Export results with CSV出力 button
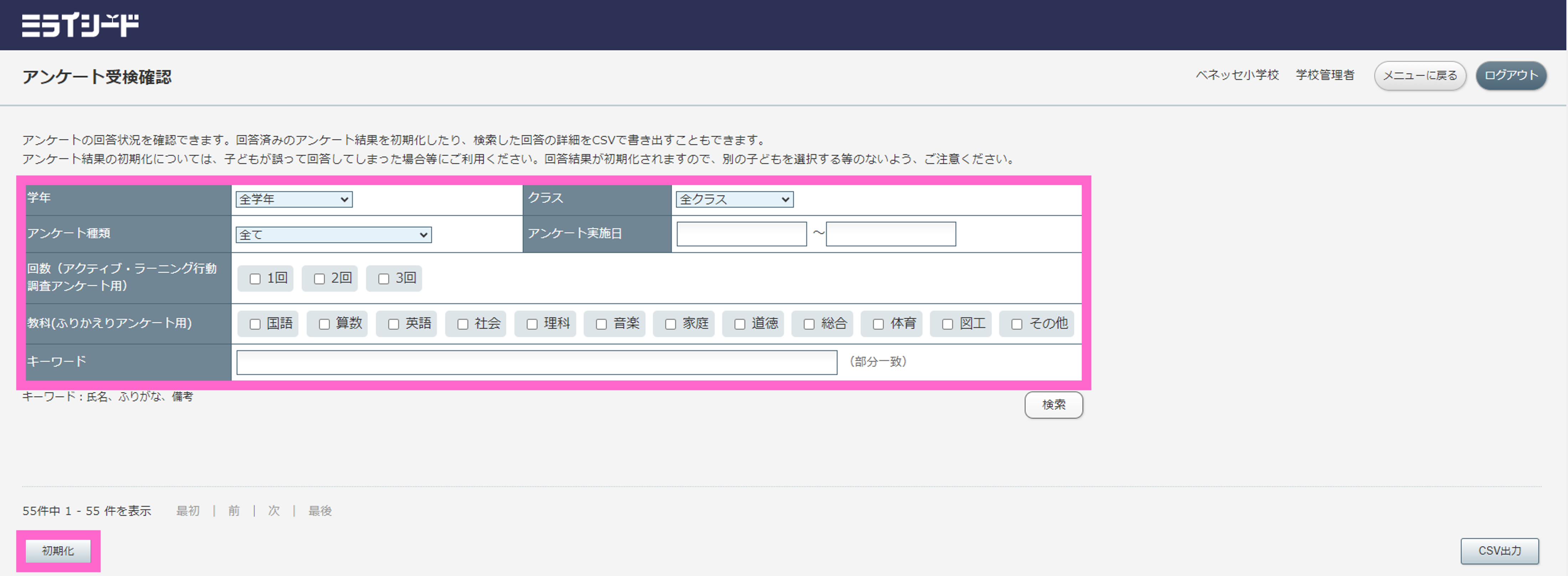Viewport: 1568px width, 576px height. tap(1499, 551)
